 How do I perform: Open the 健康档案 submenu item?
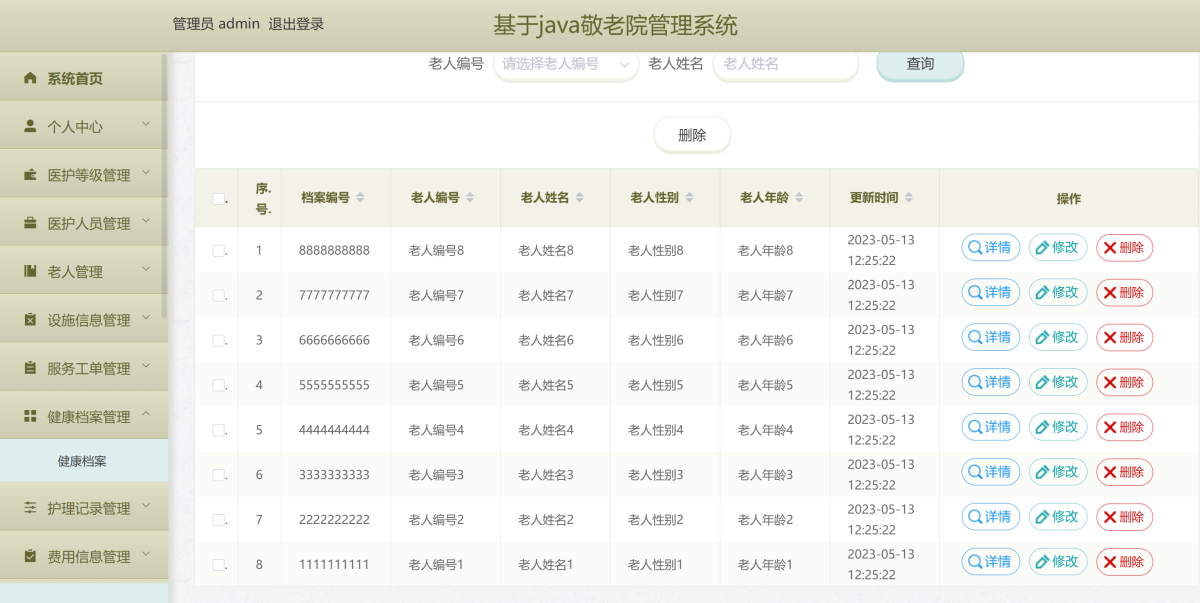pyautogui.click(x=82, y=462)
